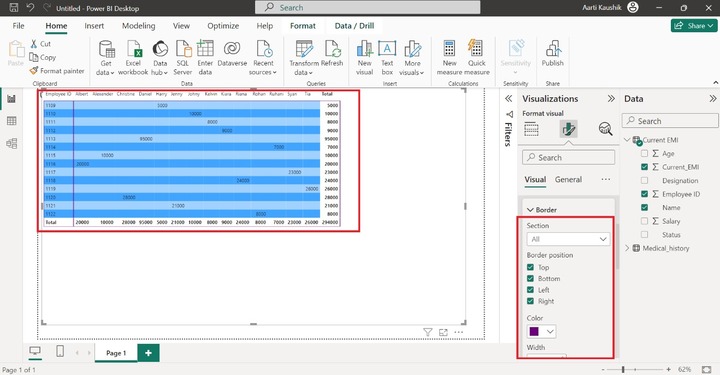
Task: Click the Redo arrow icon
Action: click(x=46, y=7)
